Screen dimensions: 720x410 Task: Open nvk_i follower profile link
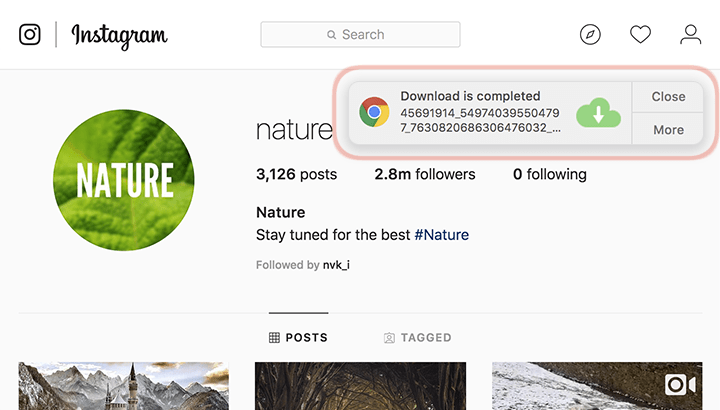(335, 265)
